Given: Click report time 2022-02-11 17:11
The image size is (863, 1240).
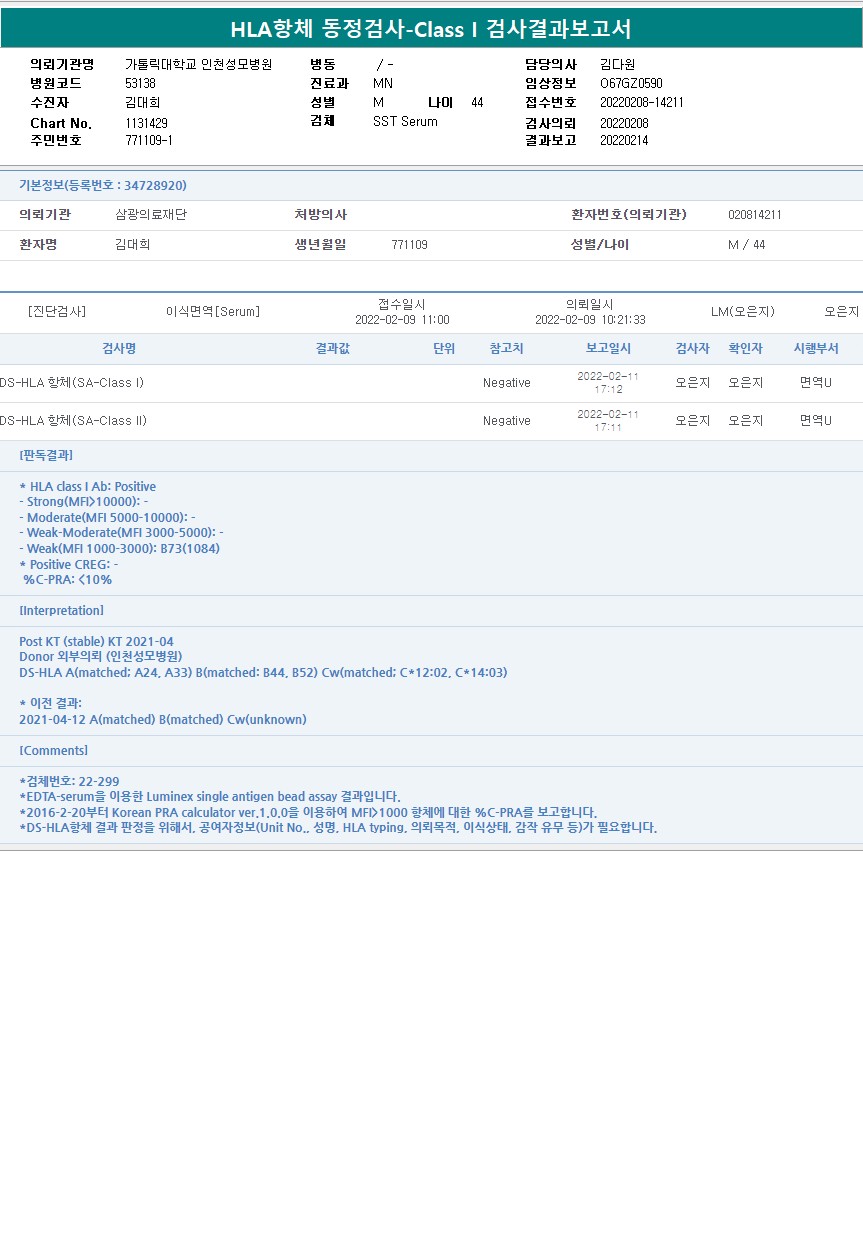Looking at the screenshot, I should 608,421.
